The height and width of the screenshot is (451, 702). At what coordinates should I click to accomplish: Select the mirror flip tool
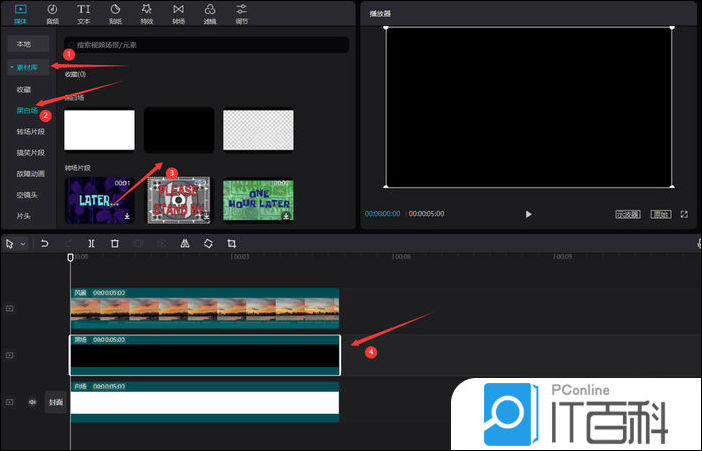pyautogui.click(x=185, y=243)
